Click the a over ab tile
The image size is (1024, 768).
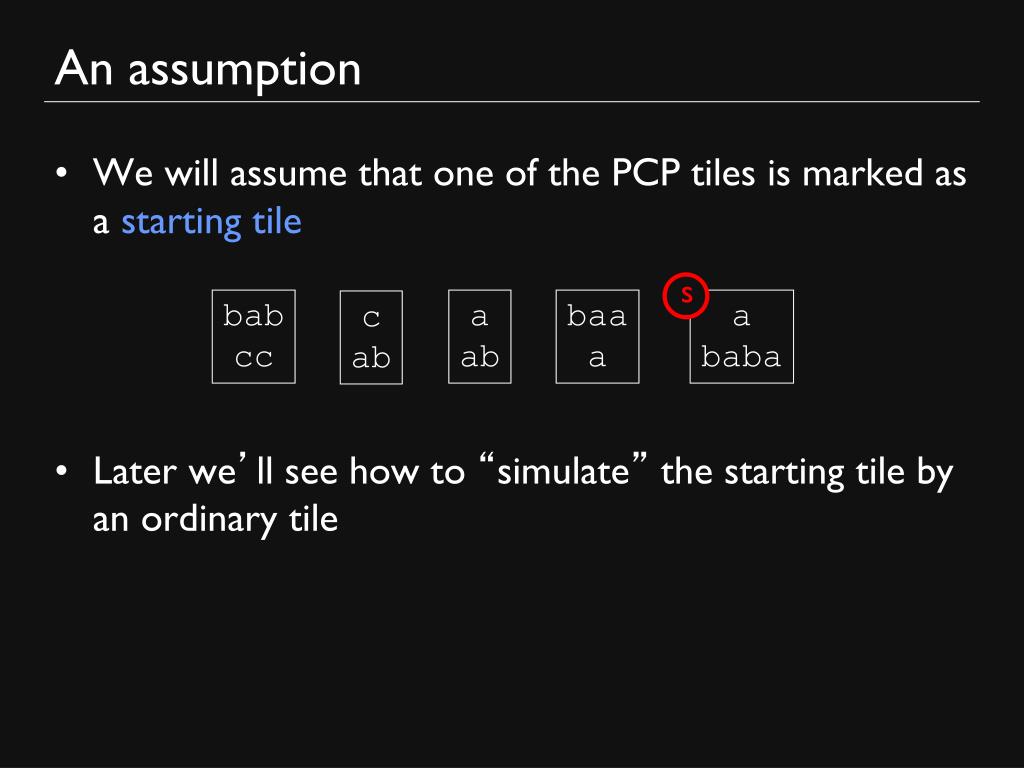[479, 336]
